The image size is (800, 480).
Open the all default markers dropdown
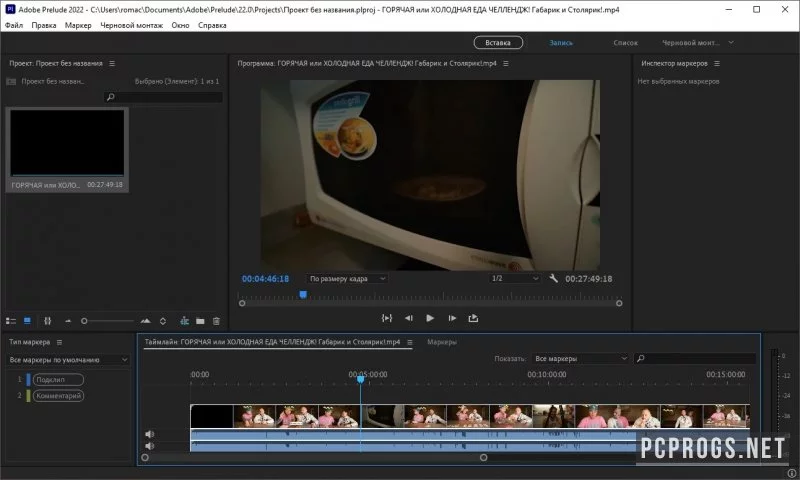coord(68,360)
